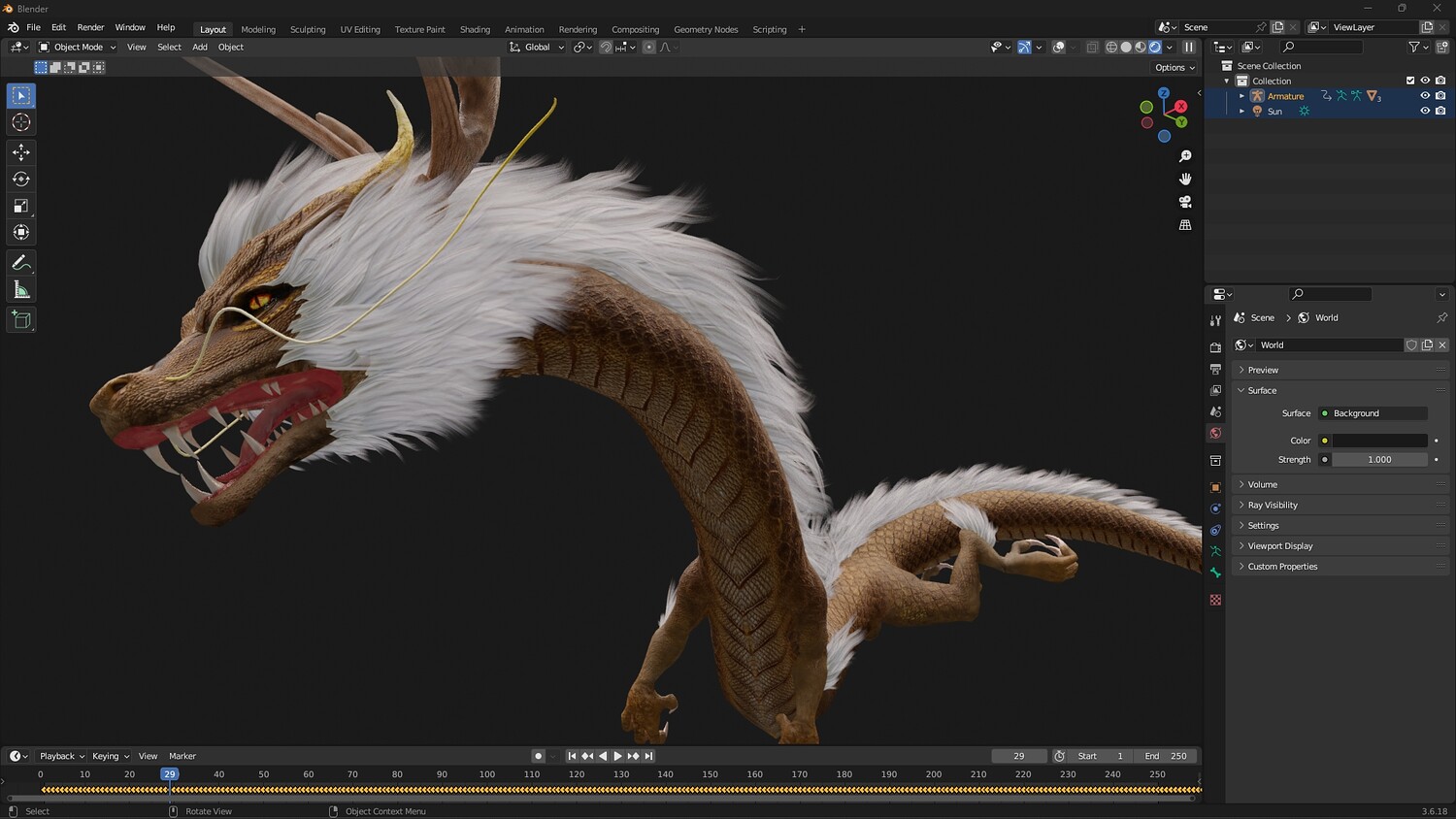Viewport: 1456px width, 819px height.
Task: Click the End frame field
Action: pos(1166,756)
